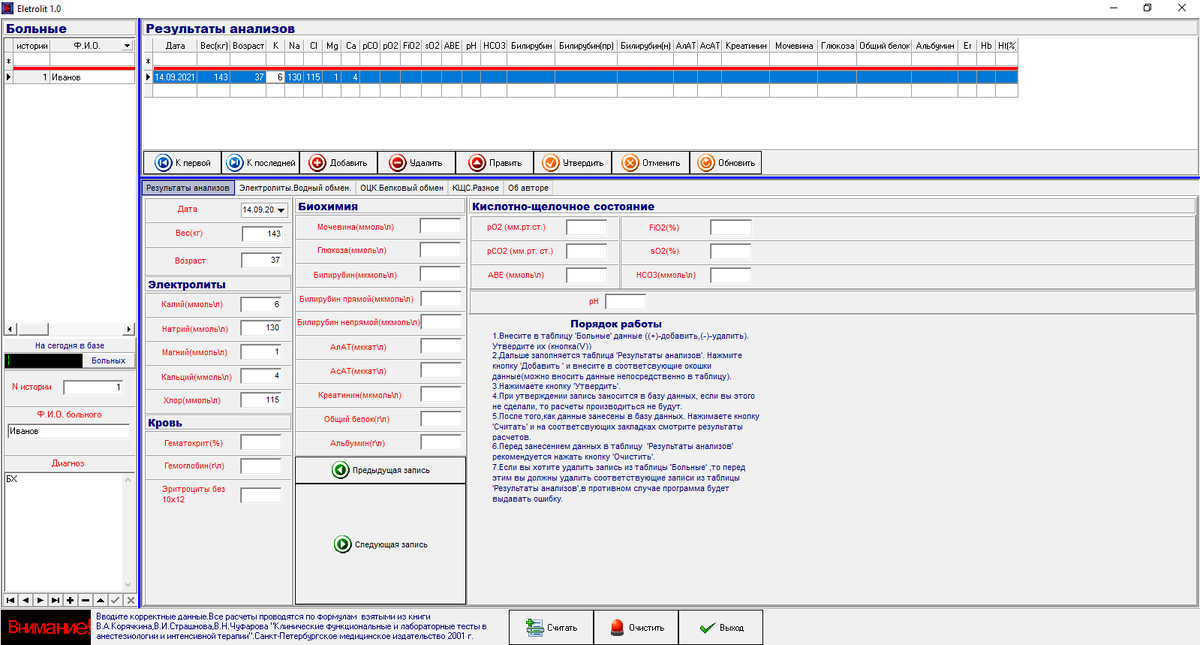Click the plus insert-record navigator icon

click(70, 599)
